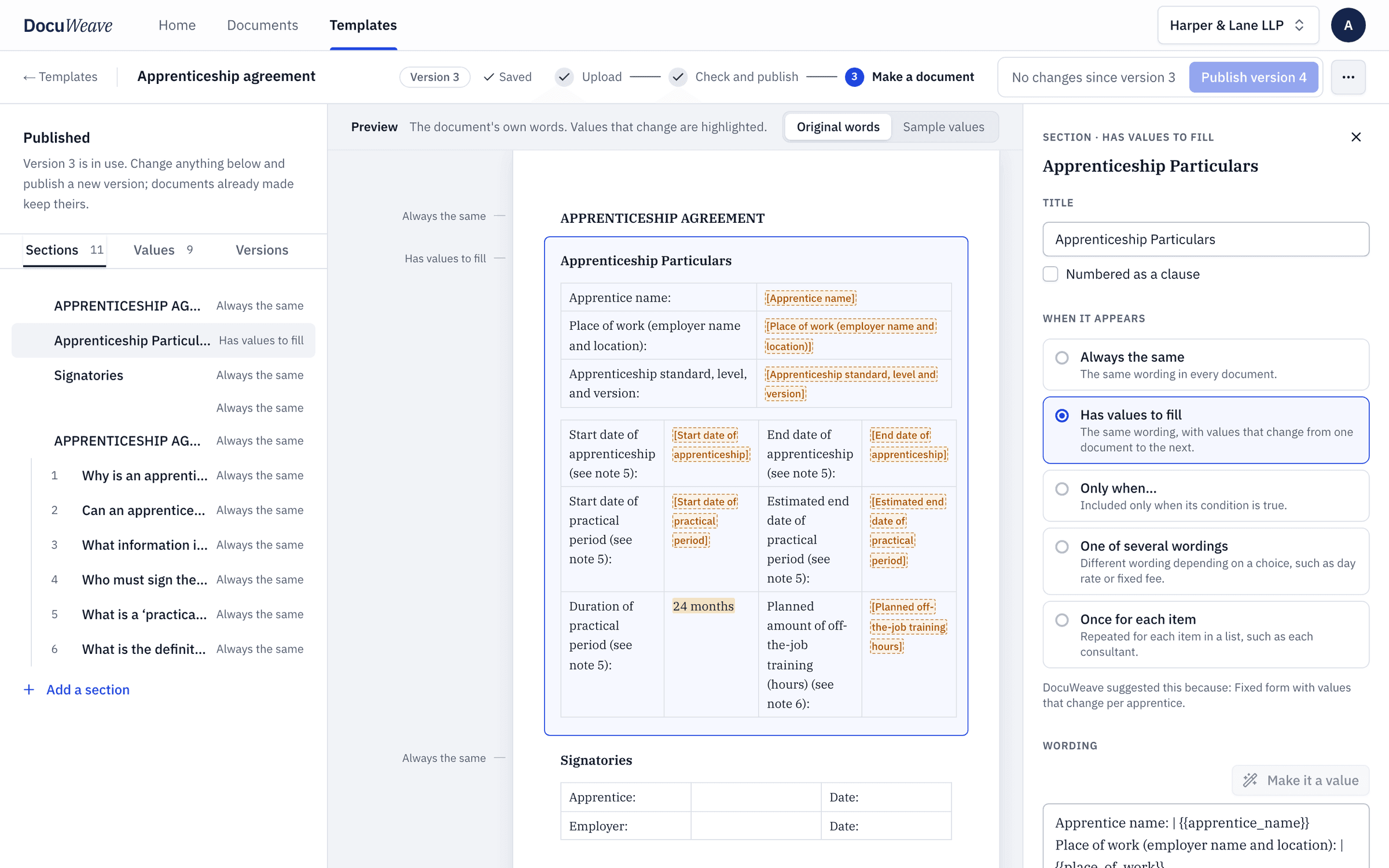Open the three-dots more options menu
1389x868 pixels.
tap(1348, 77)
